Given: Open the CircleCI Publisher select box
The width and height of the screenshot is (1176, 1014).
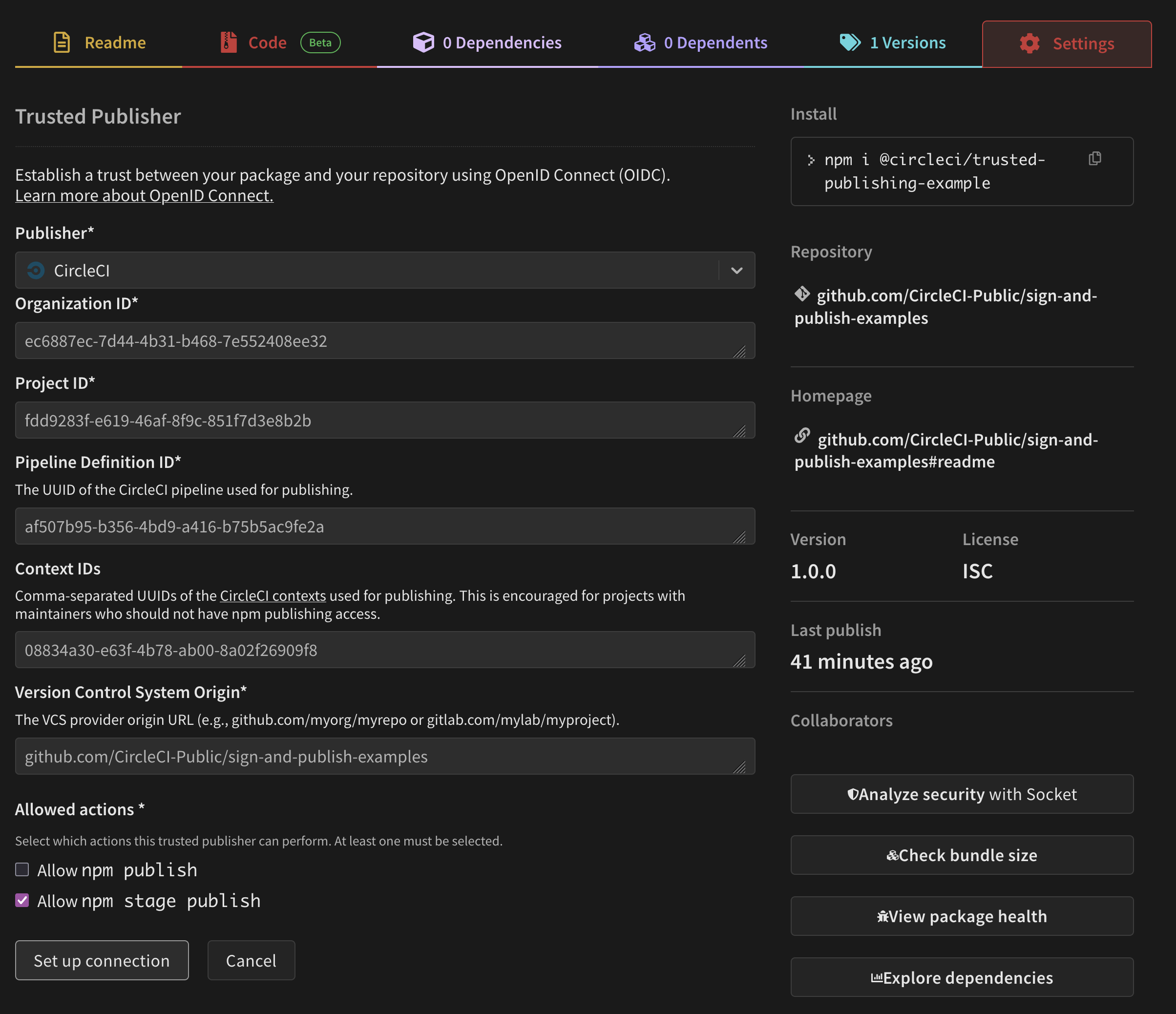Looking at the screenshot, I should click(x=385, y=271).
